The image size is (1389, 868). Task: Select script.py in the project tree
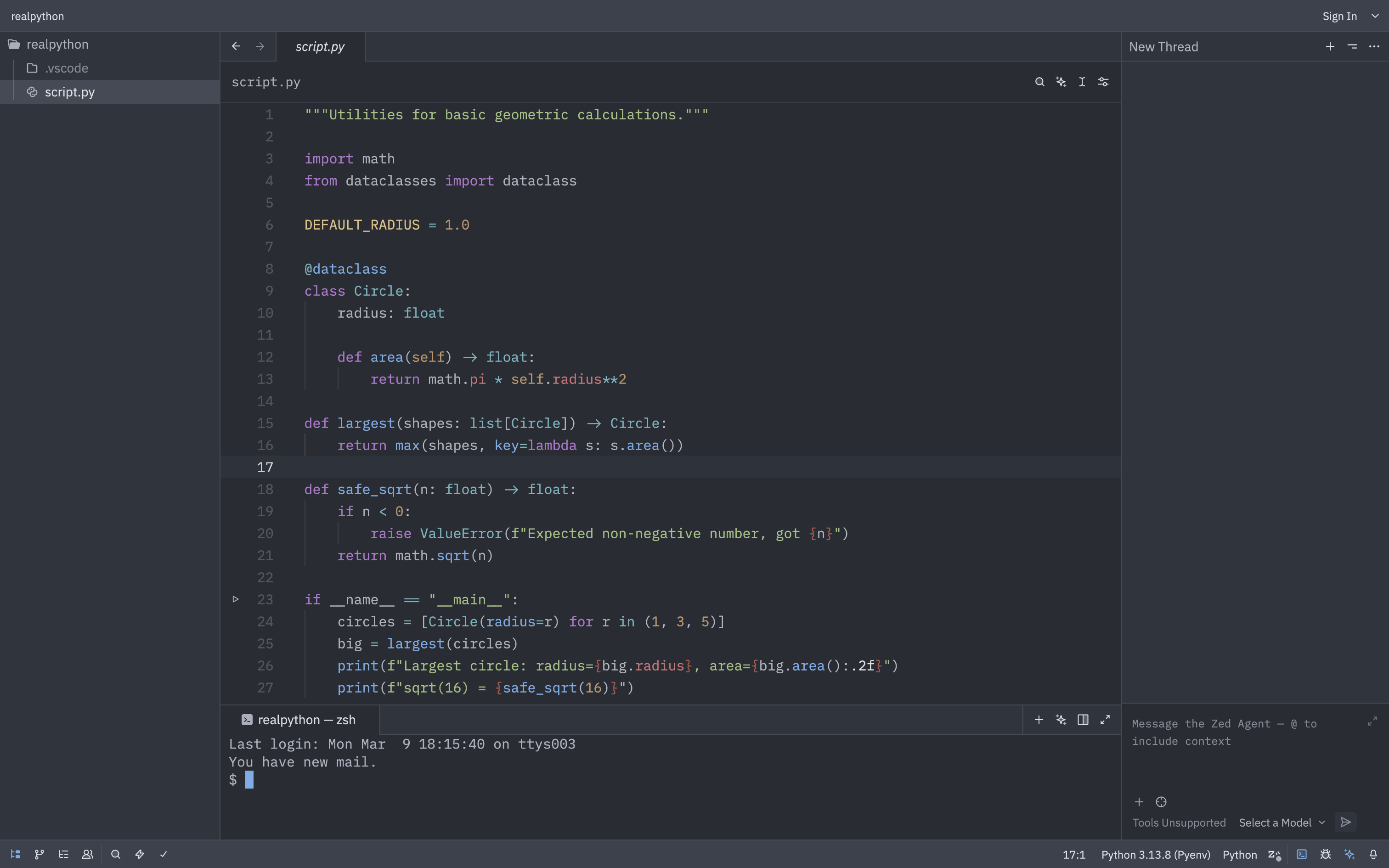[109, 92]
